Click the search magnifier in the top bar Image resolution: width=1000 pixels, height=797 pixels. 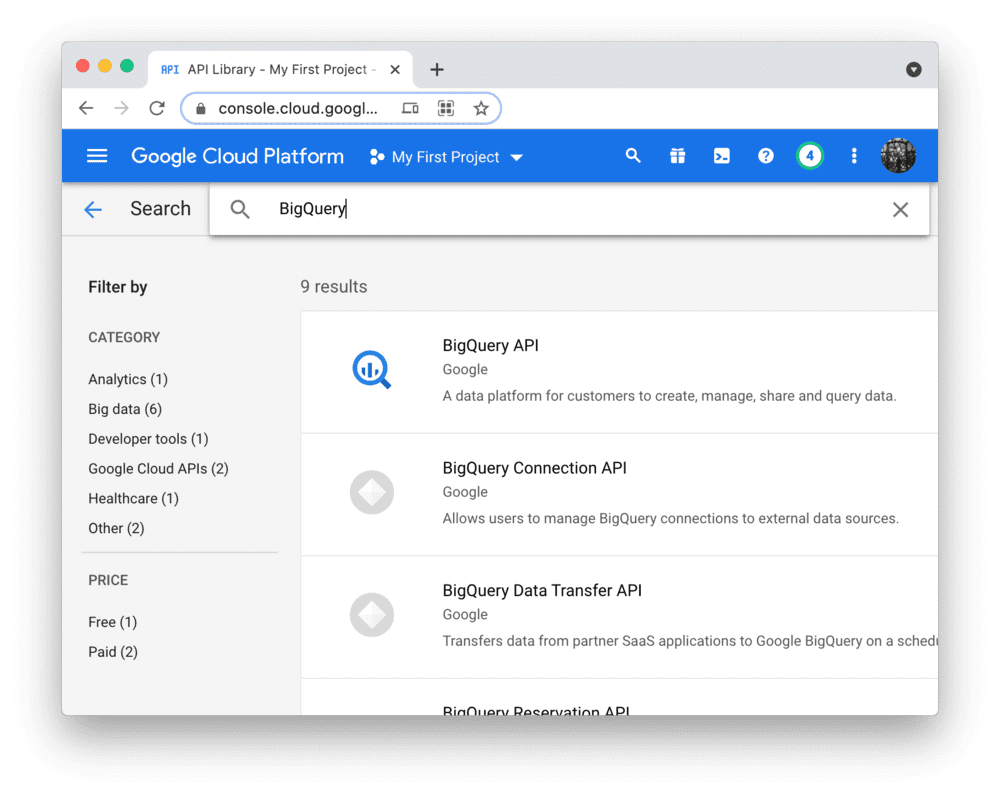click(x=633, y=156)
